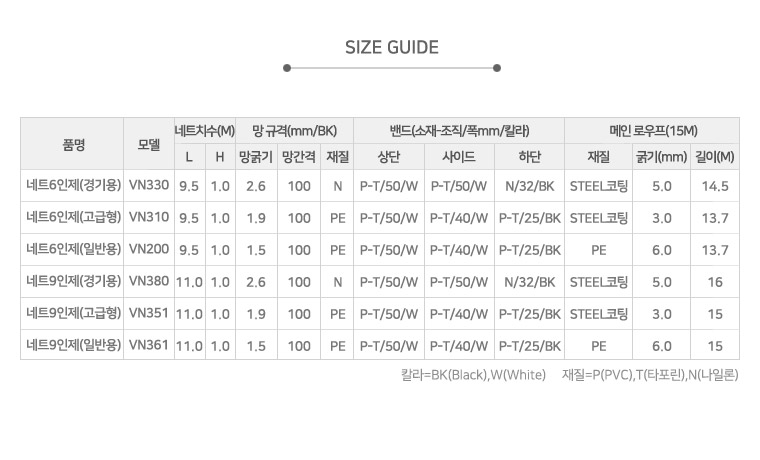Image resolution: width=760 pixels, height=460 pixels.
Task: Click P-T/40/W 사이드 cell in VN310 row
Action: coord(459,218)
